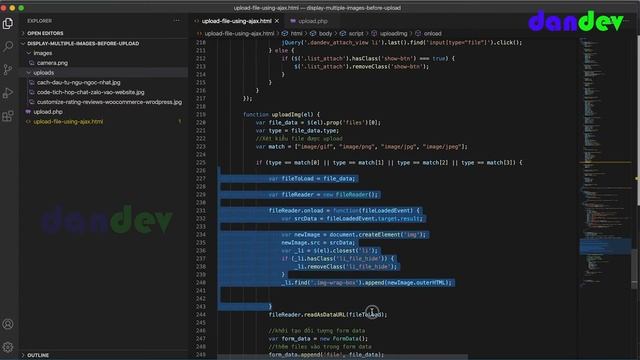Collapse the uploads folder

[x=44, y=73]
